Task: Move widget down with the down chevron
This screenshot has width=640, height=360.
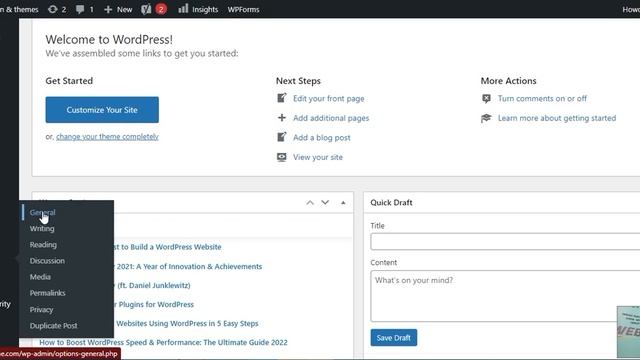Action: tap(325, 202)
